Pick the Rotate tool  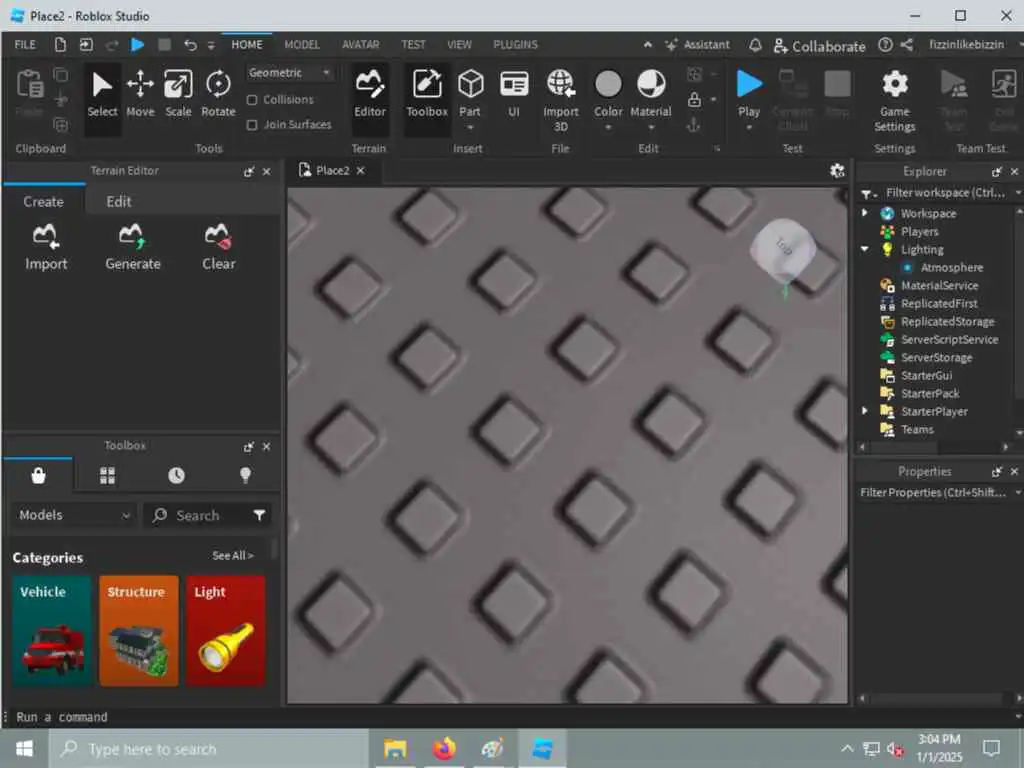(x=218, y=95)
